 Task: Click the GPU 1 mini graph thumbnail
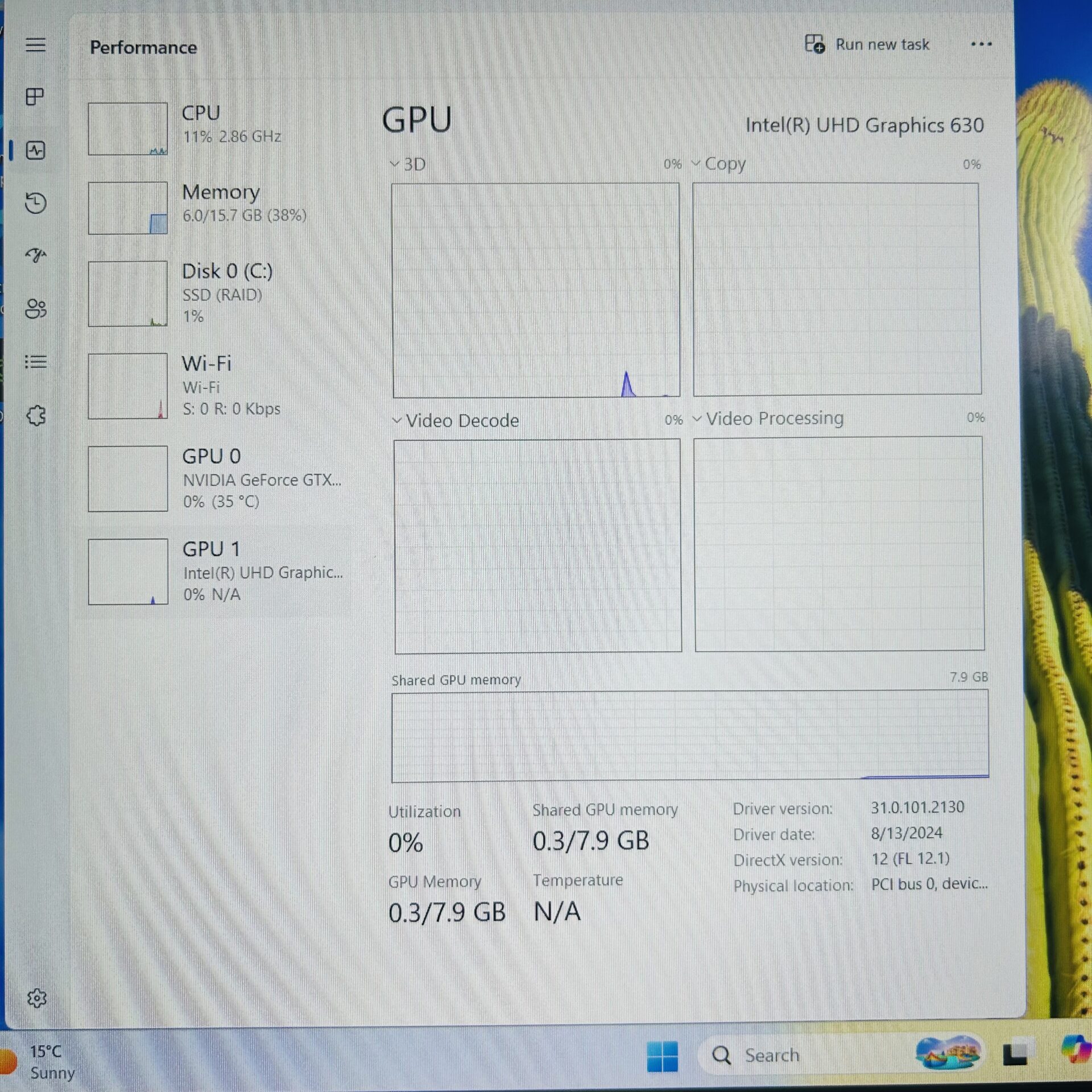click(x=128, y=572)
